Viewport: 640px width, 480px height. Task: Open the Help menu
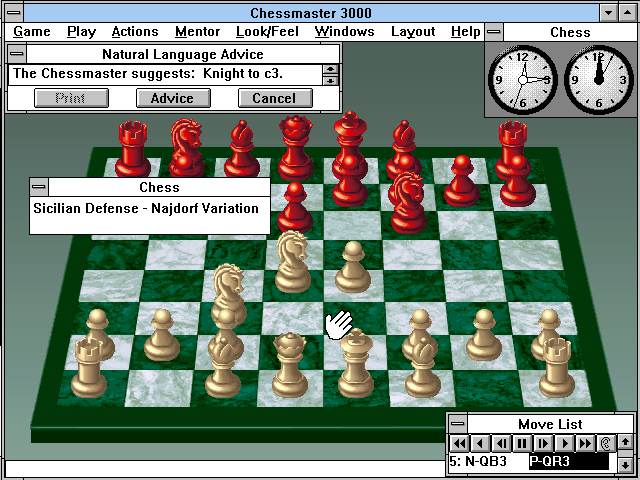pos(466,31)
